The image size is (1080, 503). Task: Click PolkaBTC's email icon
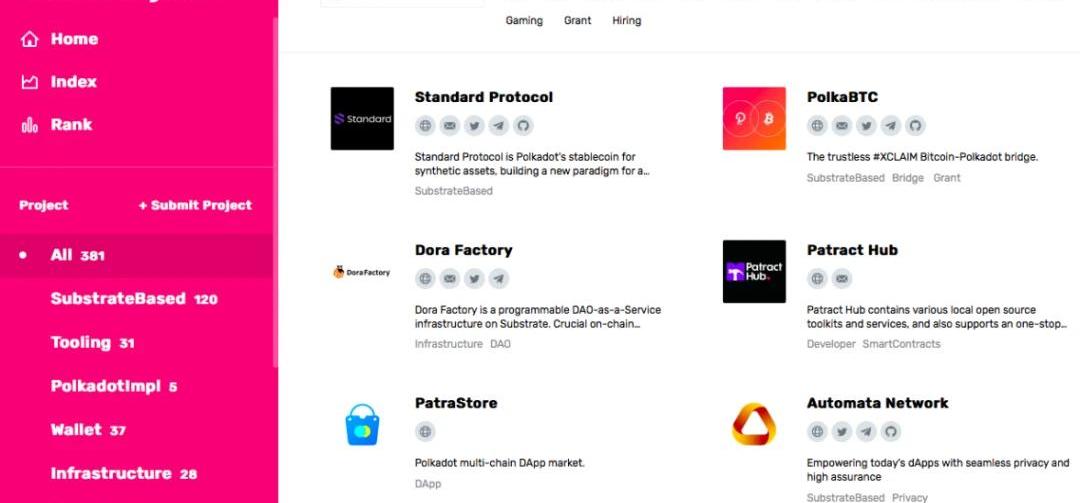[x=842, y=125]
